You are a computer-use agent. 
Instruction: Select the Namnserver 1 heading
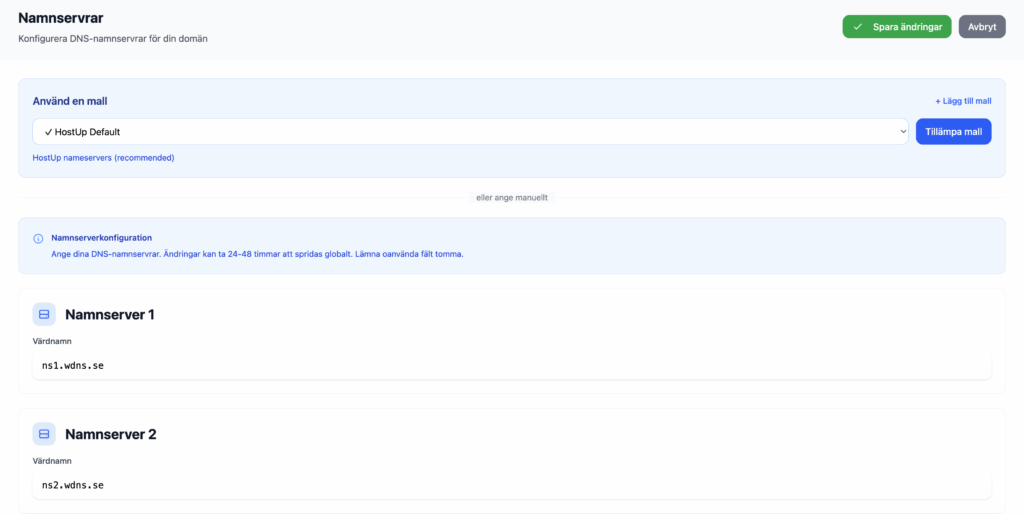pyautogui.click(x=110, y=315)
